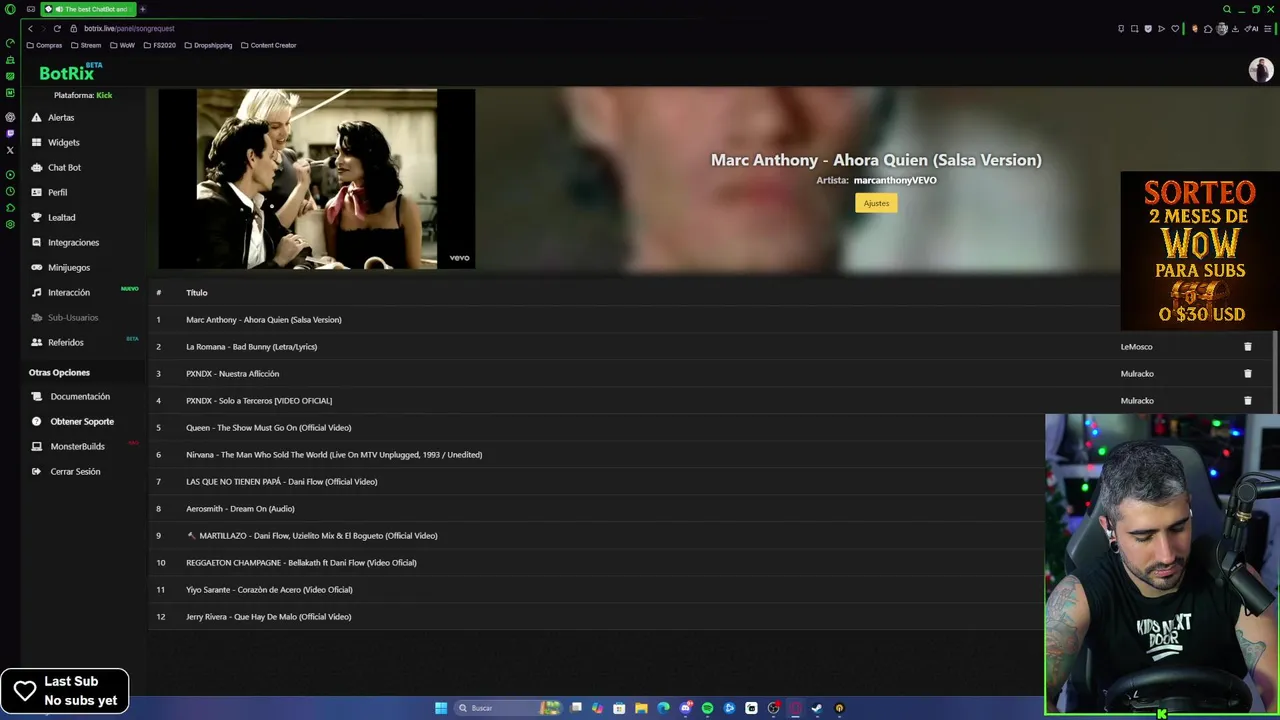The width and height of the screenshot is (1280, 720).
Task: Click Cerrar Sesión to log out
Action: [x=75, y=471]
